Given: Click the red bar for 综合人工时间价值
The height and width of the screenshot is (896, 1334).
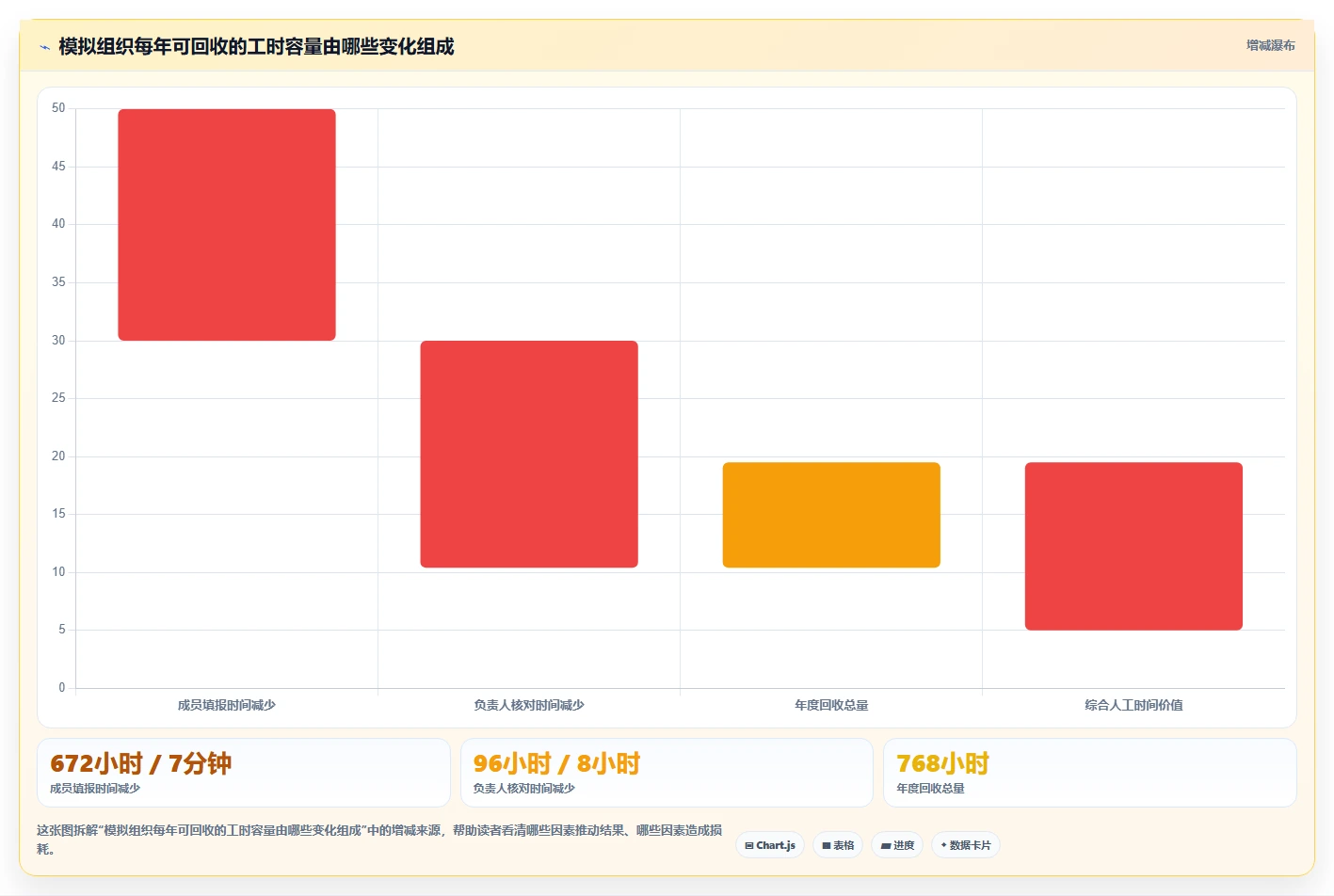Looking at the screenshot, I should coord(1133,546).
